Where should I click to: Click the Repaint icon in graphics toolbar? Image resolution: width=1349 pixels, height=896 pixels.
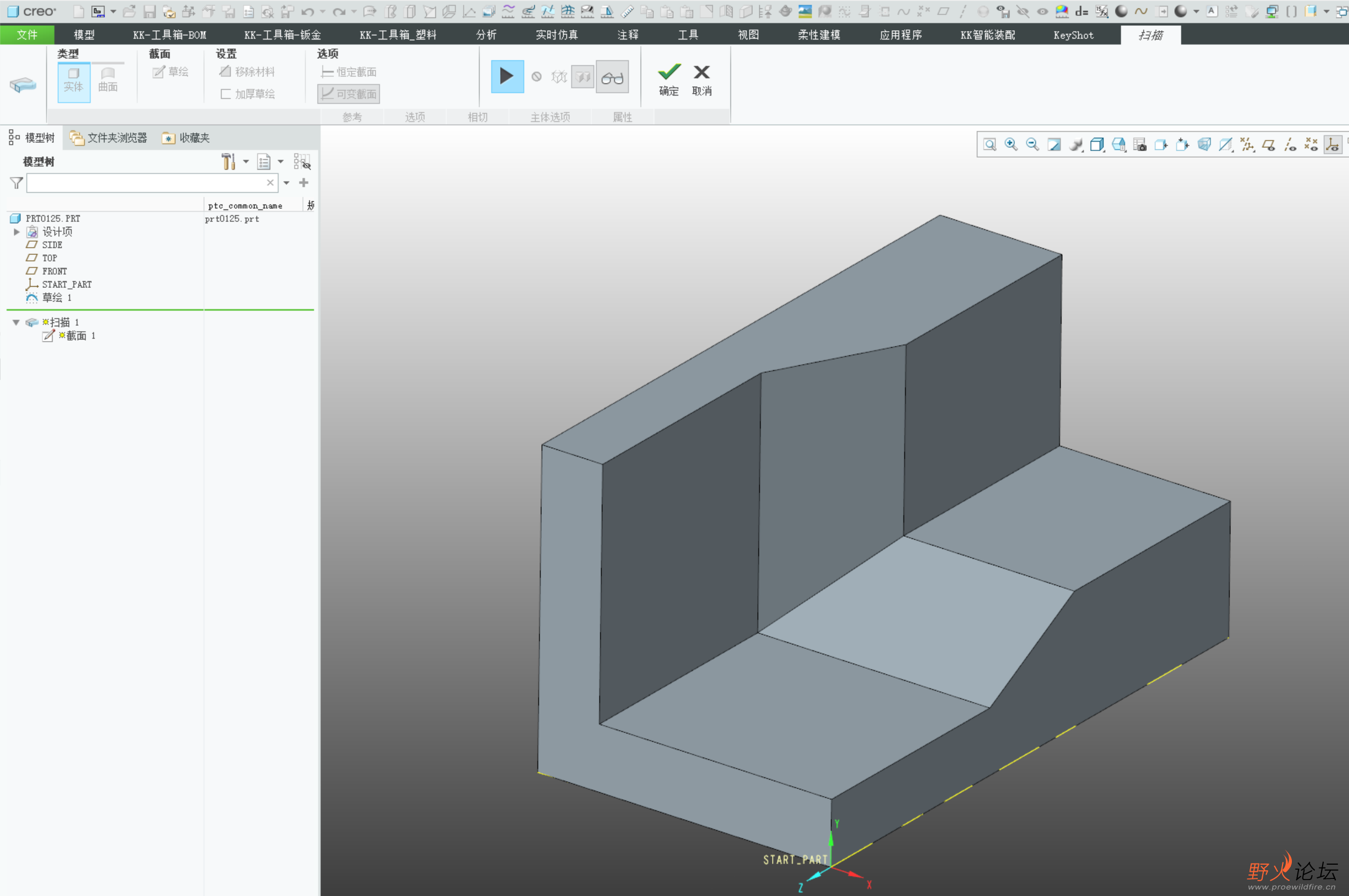pyautogui.click(x=1054, y=144)
